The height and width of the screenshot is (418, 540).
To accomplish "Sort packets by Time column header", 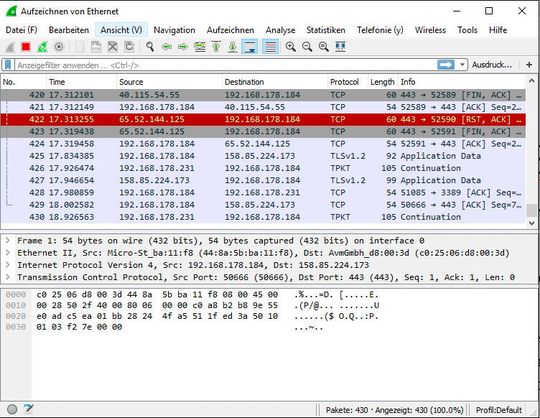I will pos(81,82).
